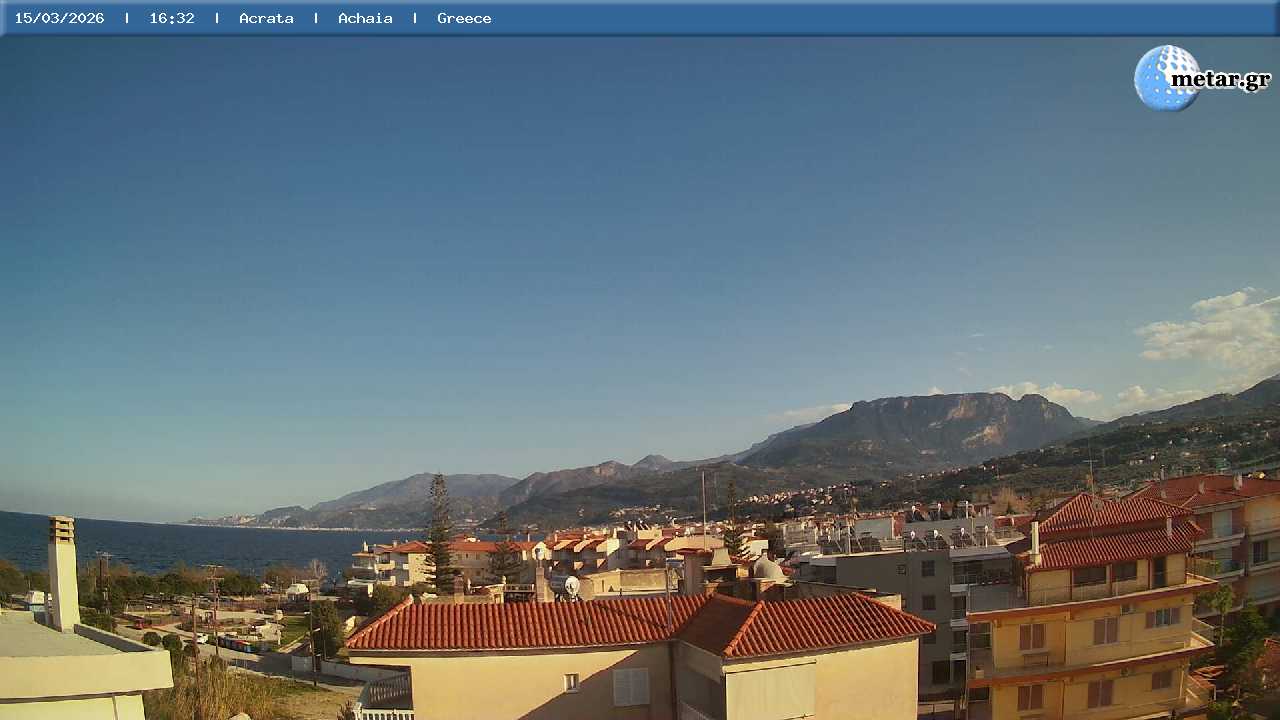Viewport: 1280px width, 720px height.
Task: Click the metar.gr globe logo icon
Action: 1164,78
